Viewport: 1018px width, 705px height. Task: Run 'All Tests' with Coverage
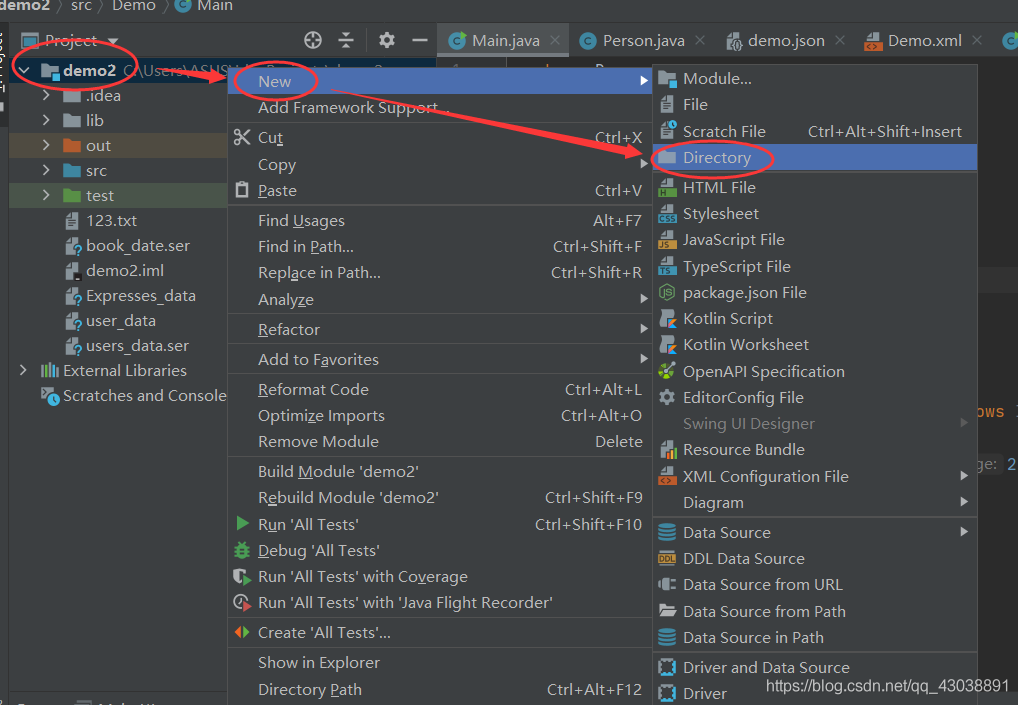pyautogui.click(x=440, y=576)
